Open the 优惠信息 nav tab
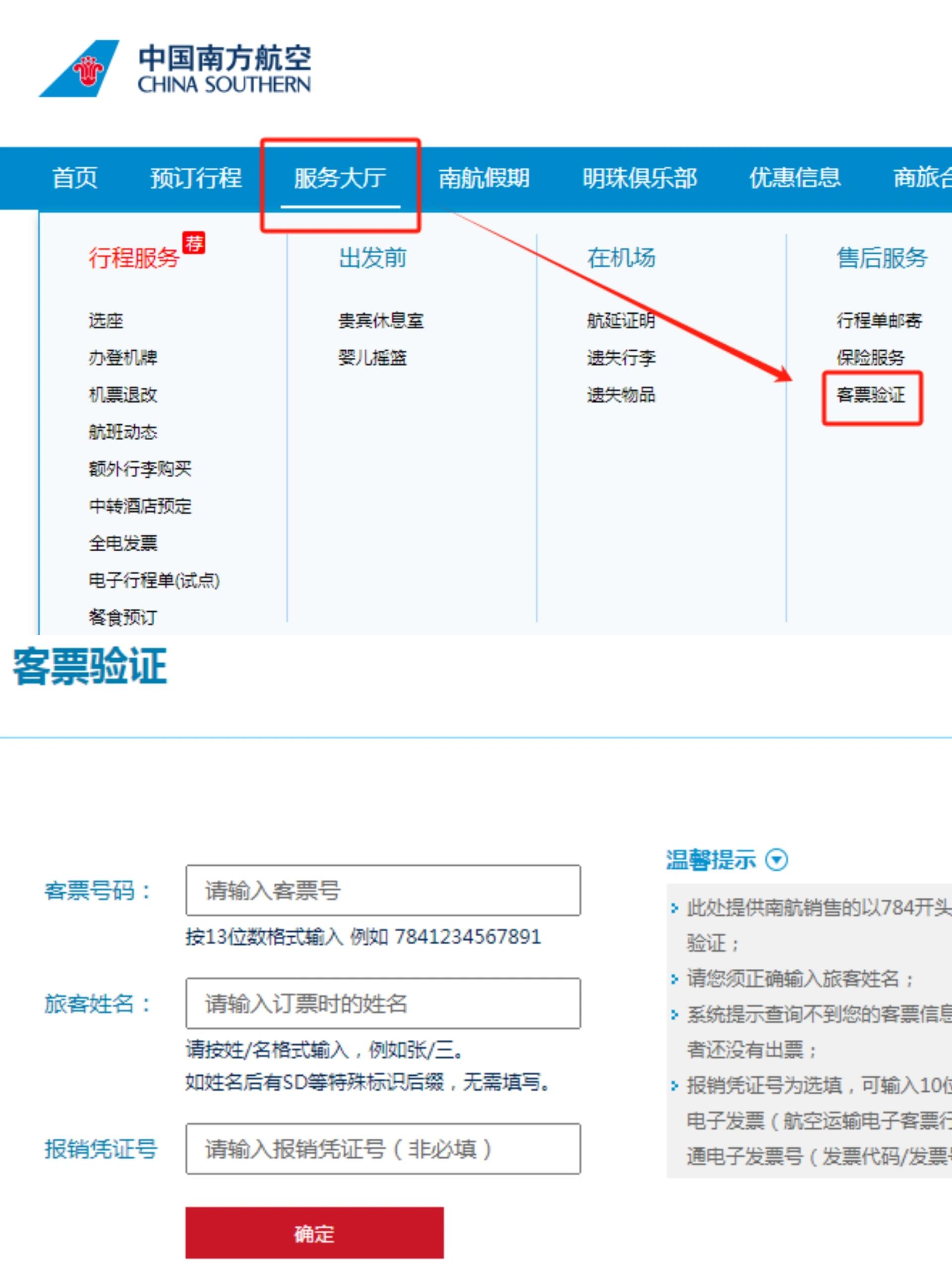This screenshot has height=1270, width=952. (795, 178)
